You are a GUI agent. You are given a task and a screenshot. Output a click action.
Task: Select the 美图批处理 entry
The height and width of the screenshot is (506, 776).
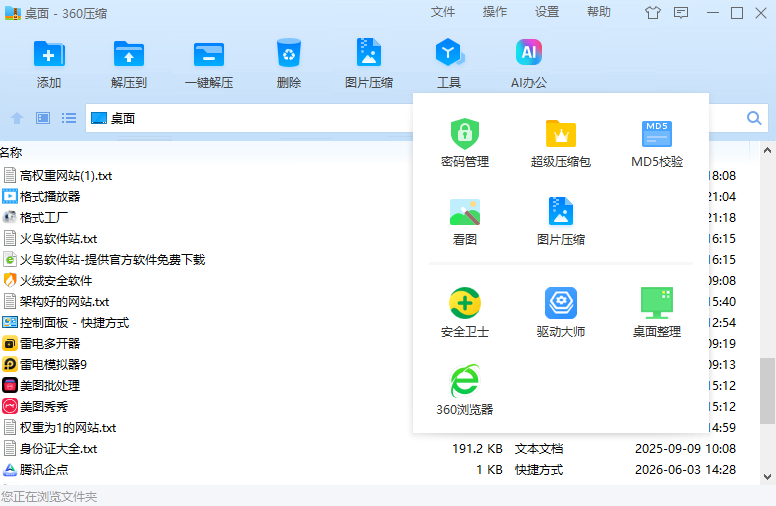[x=42, y=386]
